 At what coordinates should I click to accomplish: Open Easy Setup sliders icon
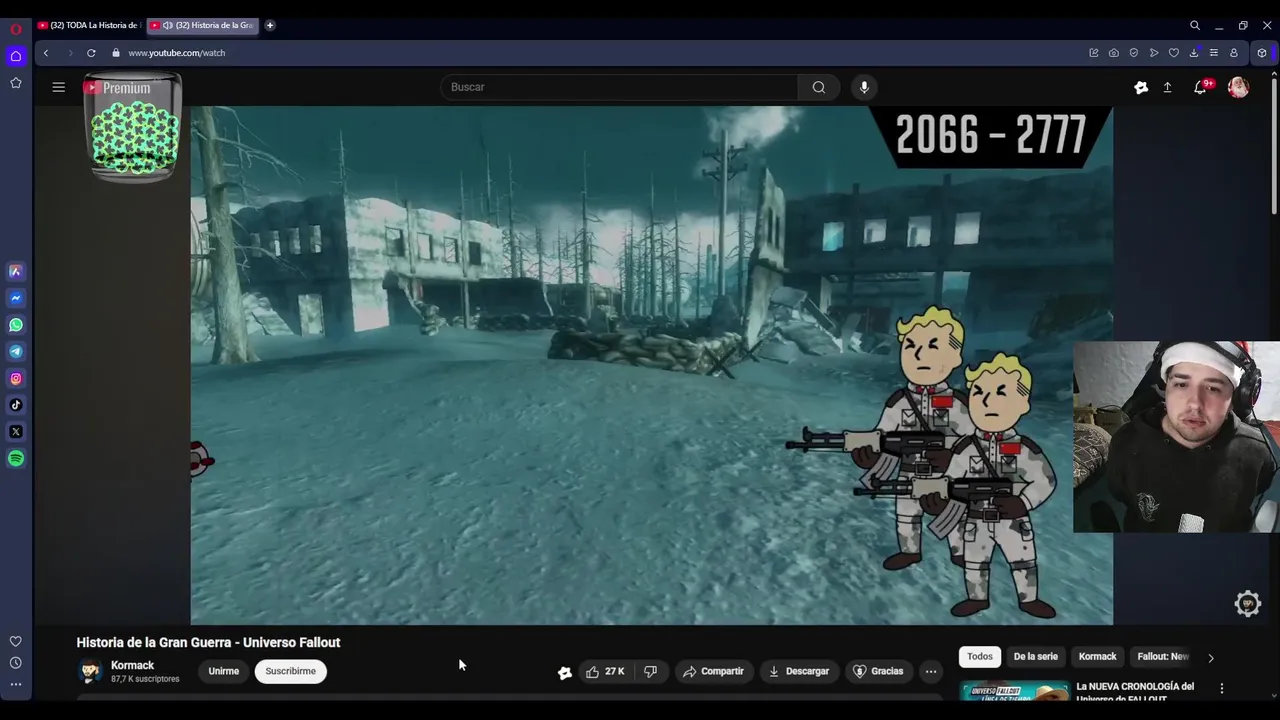(1214, 53)
